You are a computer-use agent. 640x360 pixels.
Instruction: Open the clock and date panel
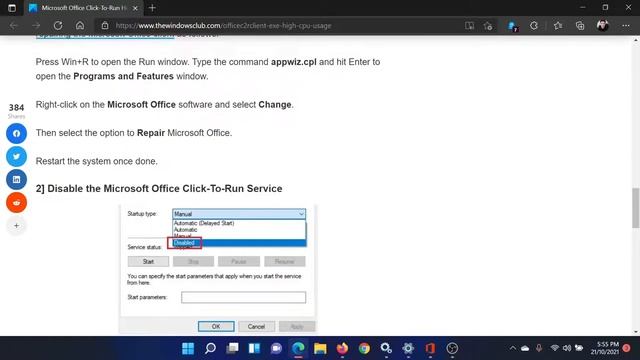605,348
